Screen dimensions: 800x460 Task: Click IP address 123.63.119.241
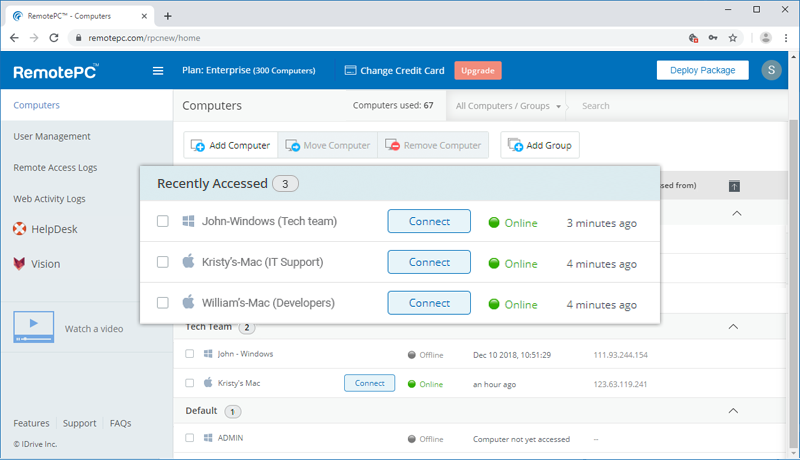click(x=620, y=384)
